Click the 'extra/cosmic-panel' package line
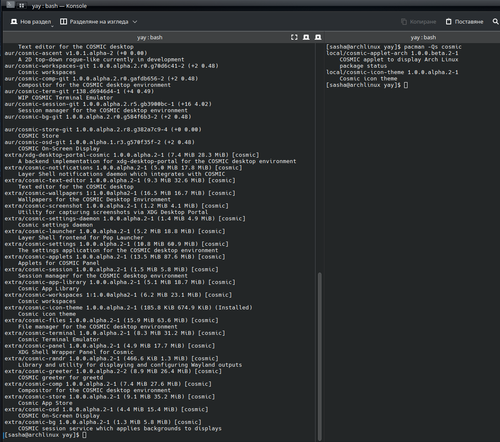 pyautogui.click(x=110, y=346)
